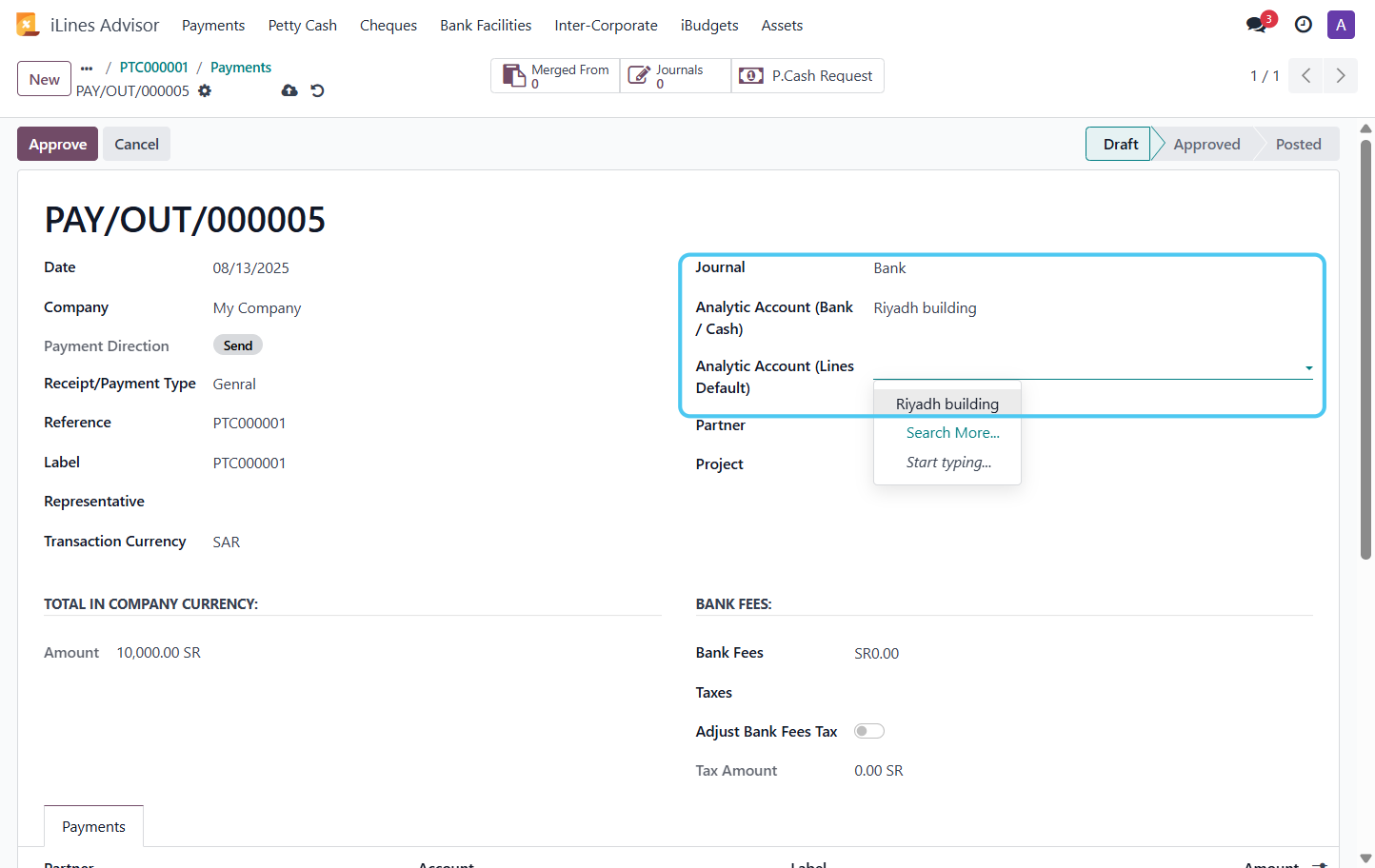The image size is (1375, 868).
Task: Go to next record arrow
Action: click(1340, 76)
